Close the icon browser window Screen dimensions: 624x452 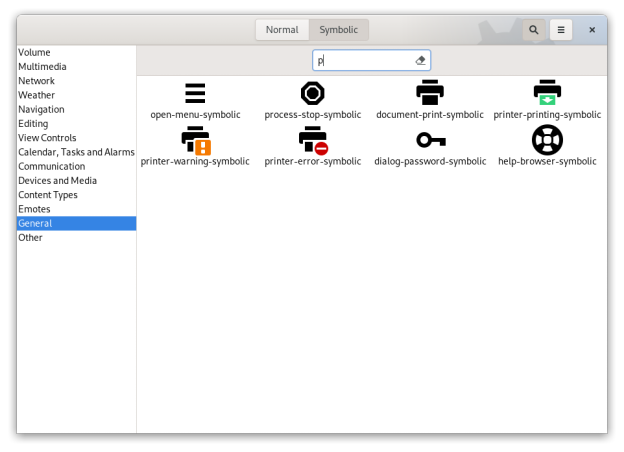coord(592,30)
